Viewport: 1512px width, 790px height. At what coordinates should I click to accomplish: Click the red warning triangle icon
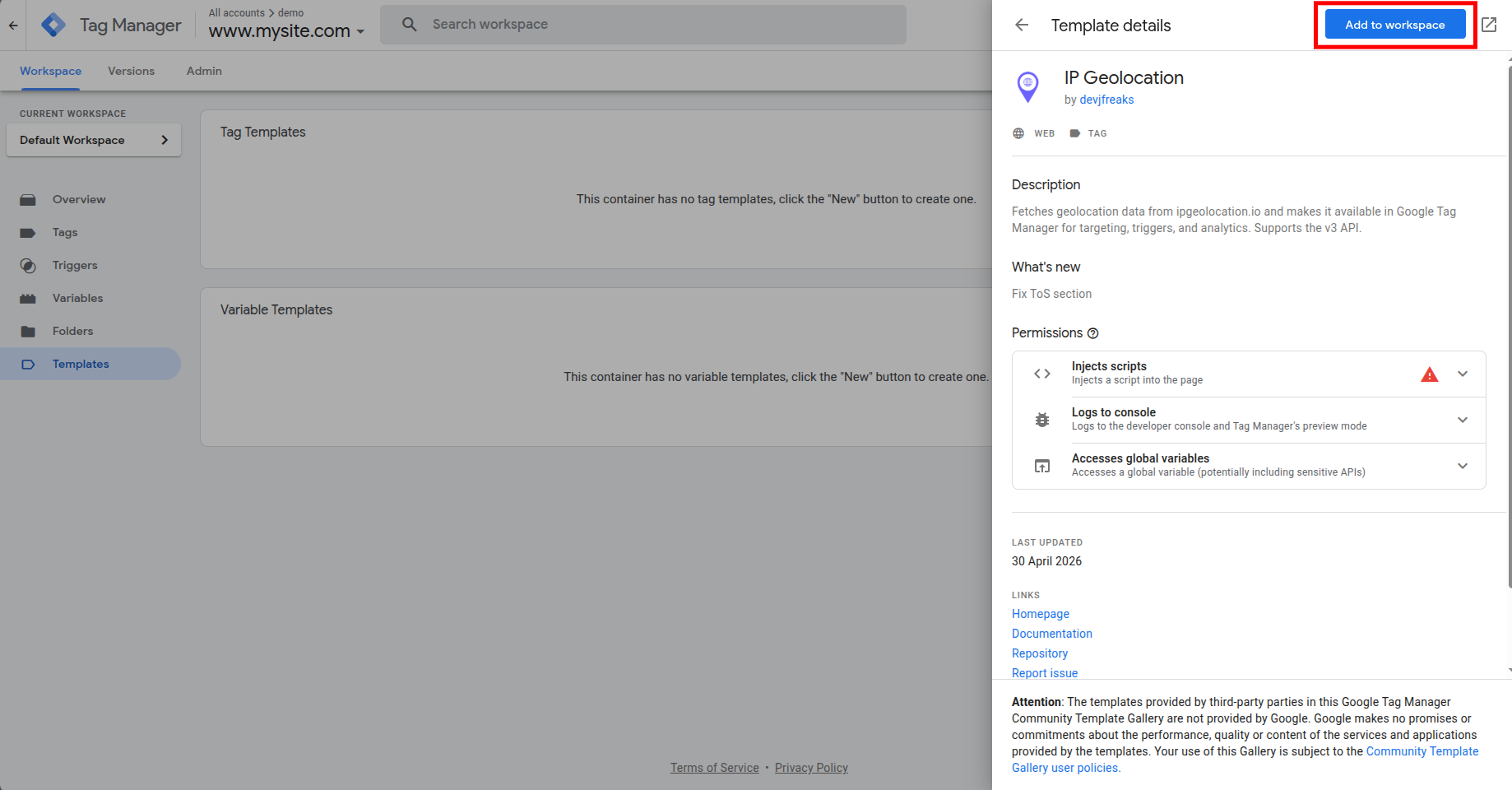1430,374
